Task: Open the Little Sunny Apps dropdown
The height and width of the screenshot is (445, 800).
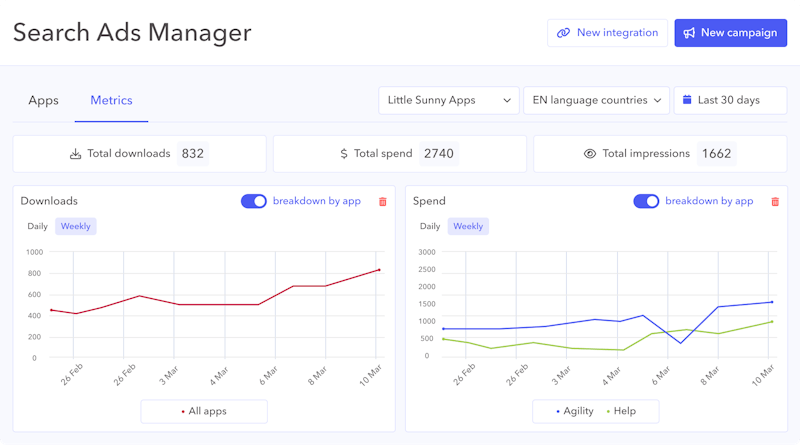Action: [x=448, y=100]
